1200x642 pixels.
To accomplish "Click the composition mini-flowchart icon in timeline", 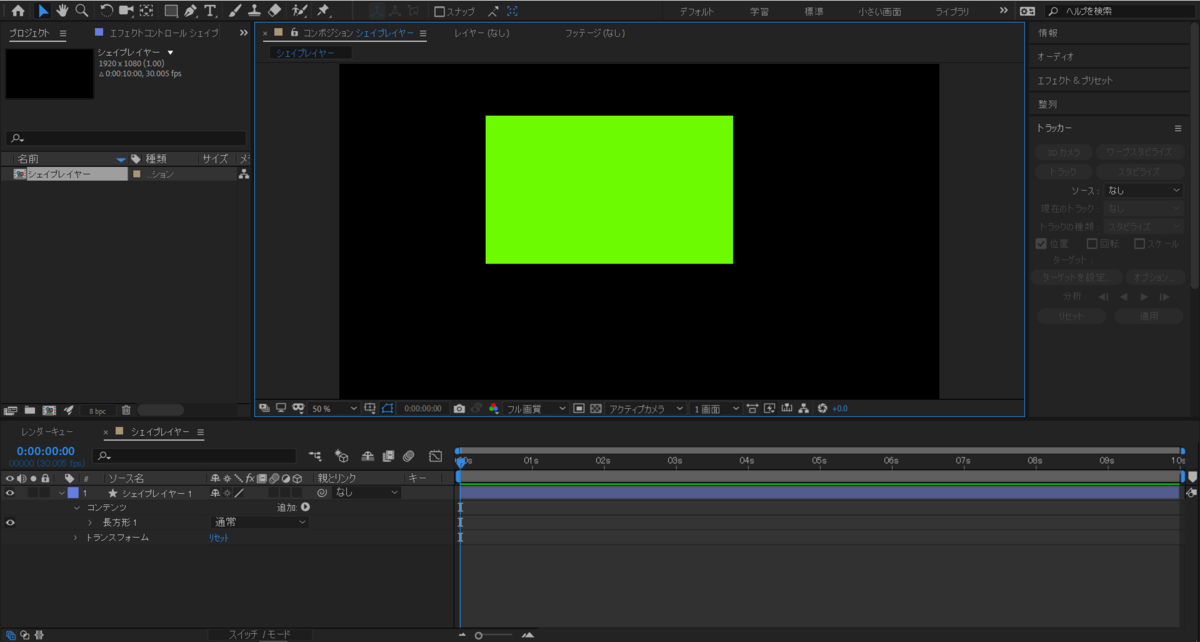I will pyautogui.click(x=316, y=456).
